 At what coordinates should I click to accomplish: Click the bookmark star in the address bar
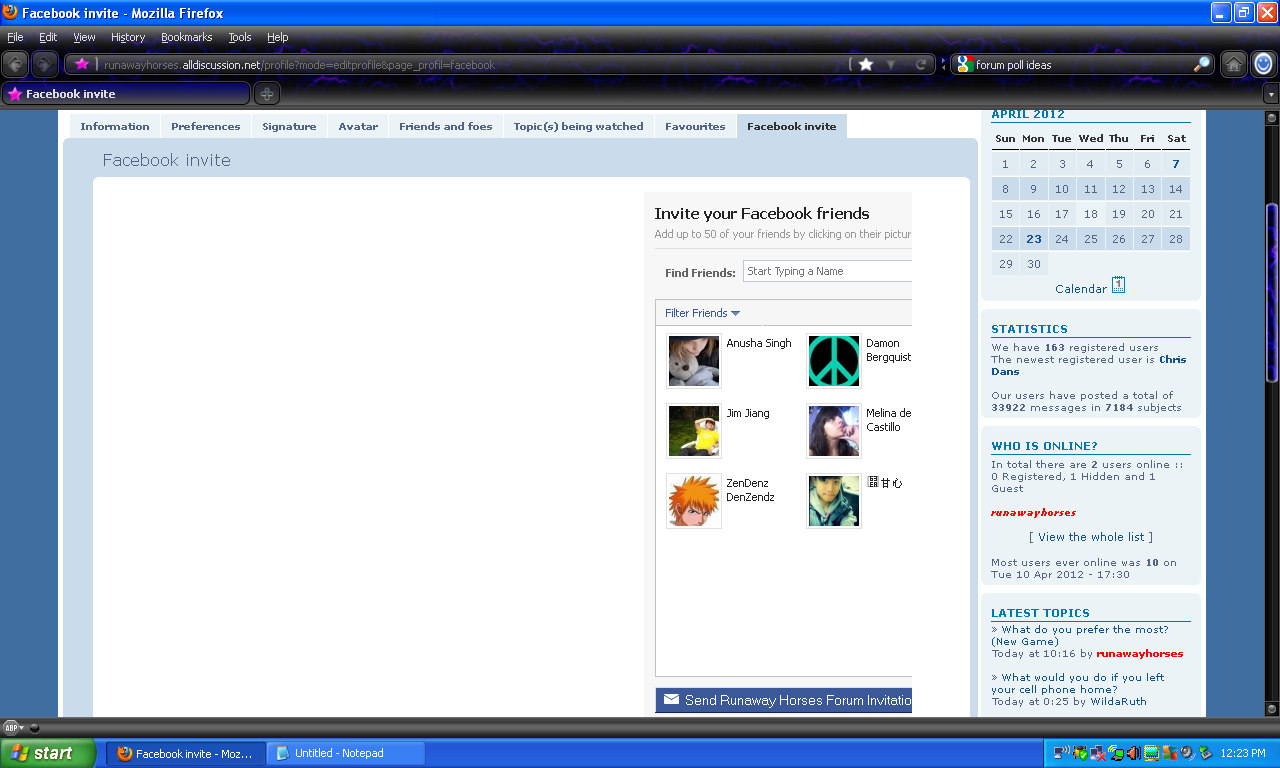click(x=866, y=64)
